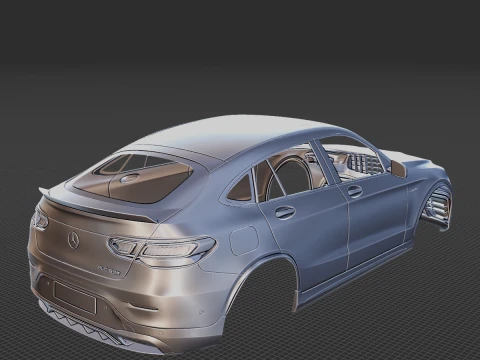Click the side mirror on the car model
This screenshot has width=480, height=360.
398,168
